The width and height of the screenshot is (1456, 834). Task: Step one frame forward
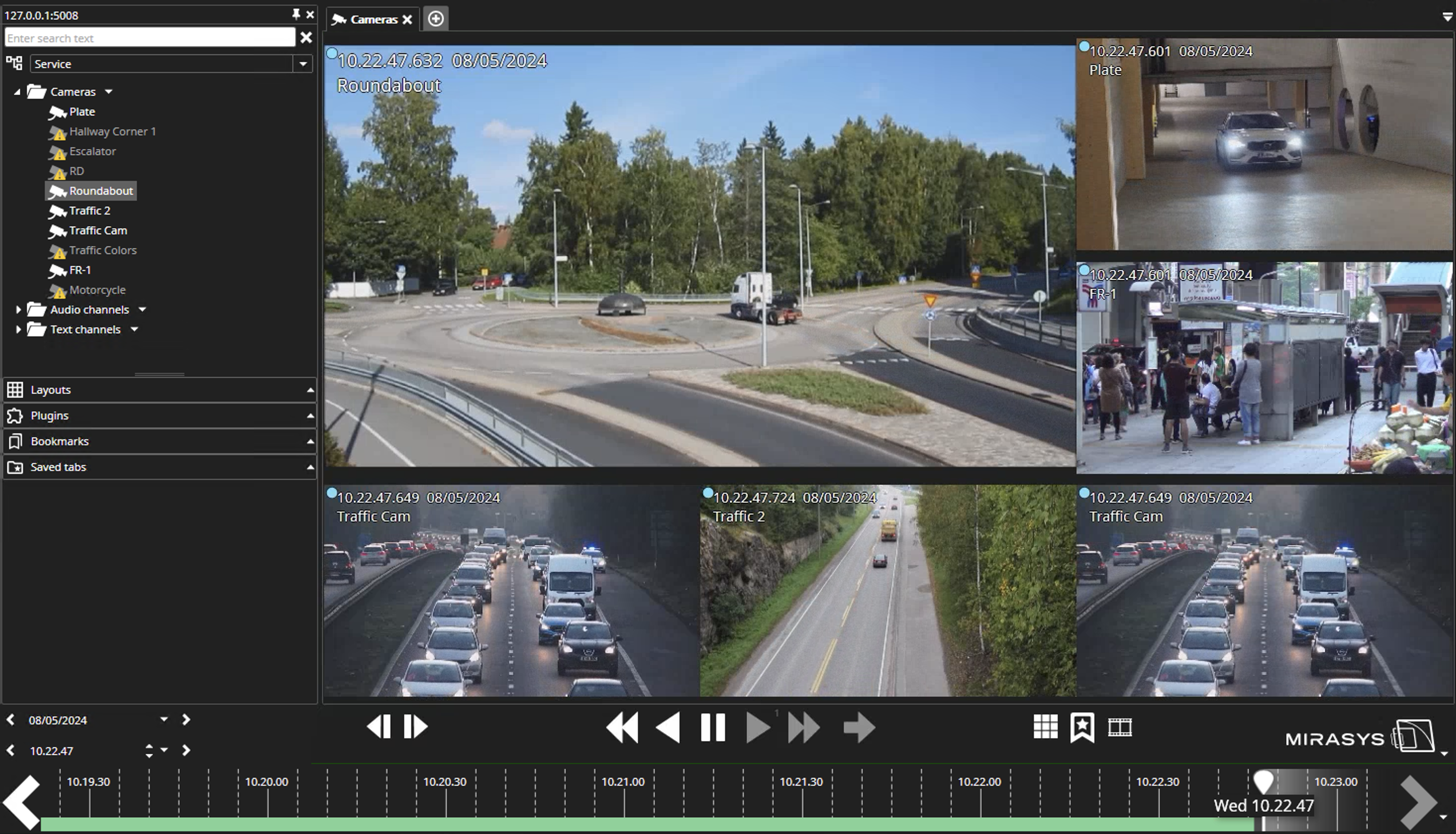[416, 727]
